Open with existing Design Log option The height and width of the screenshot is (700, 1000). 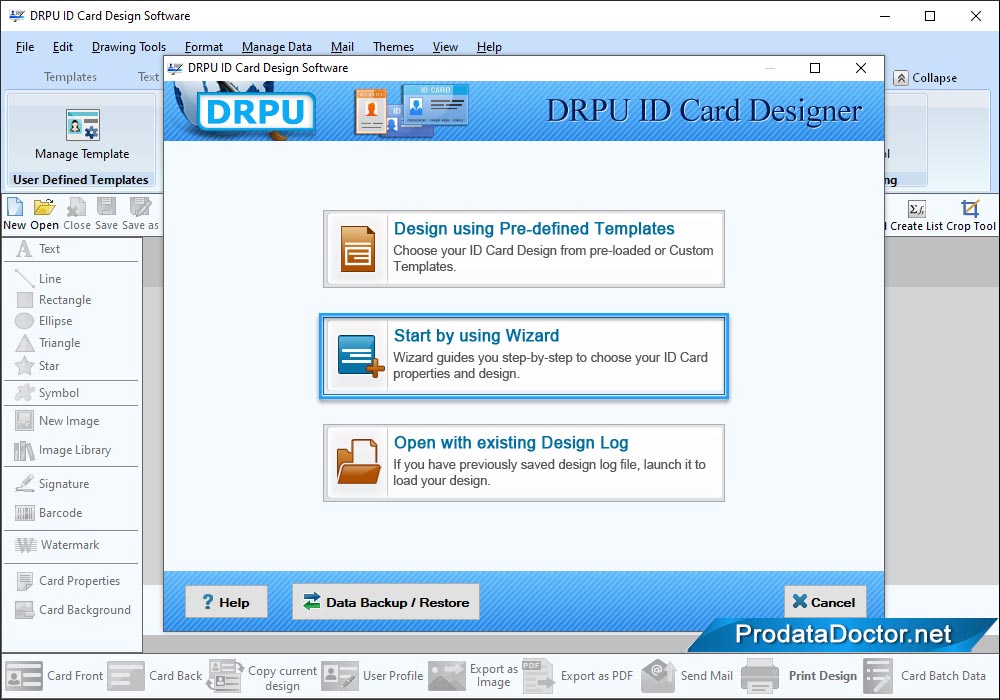(524, 463)
